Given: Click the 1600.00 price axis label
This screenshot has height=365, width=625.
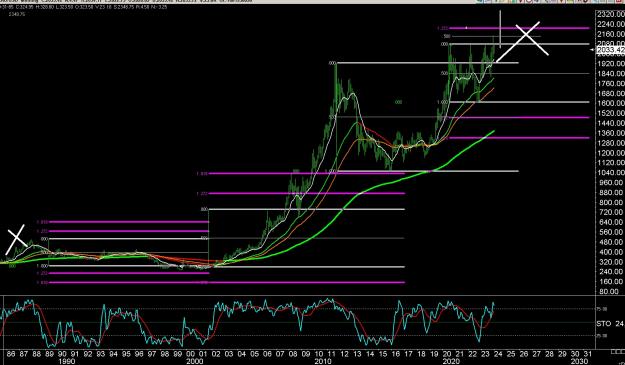Looking at the screenshot, I should [x=611, y=103].
